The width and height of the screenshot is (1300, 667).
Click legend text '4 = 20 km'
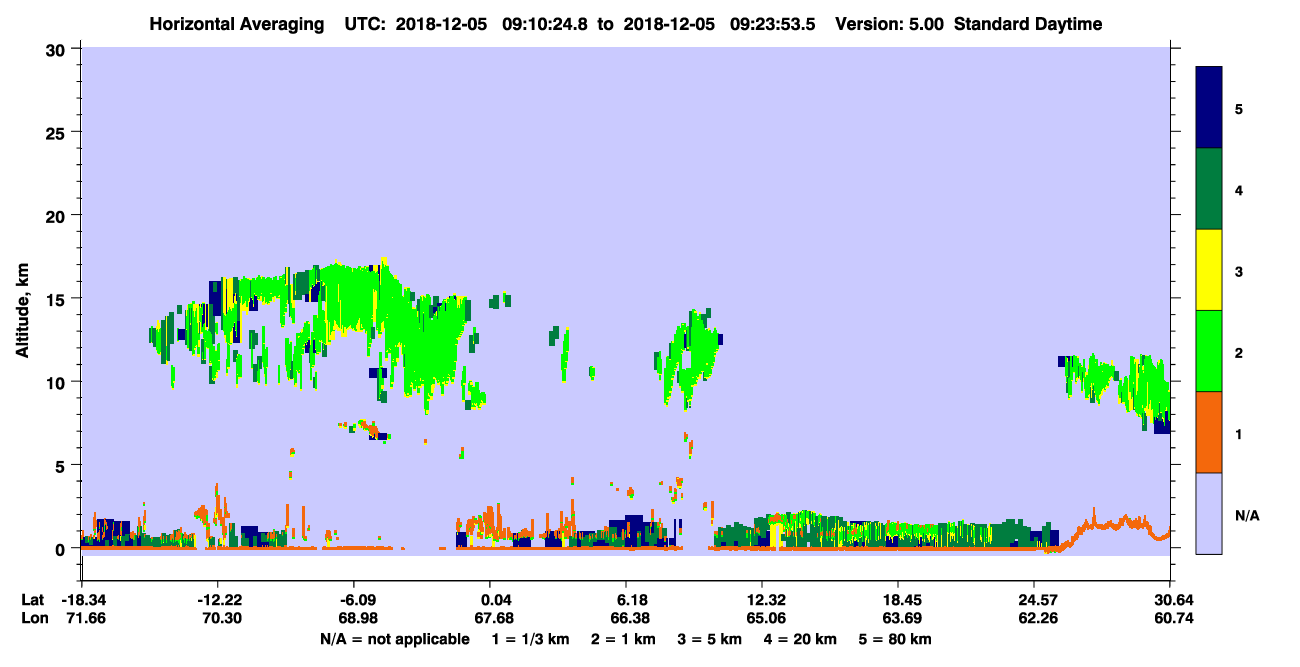798,639
